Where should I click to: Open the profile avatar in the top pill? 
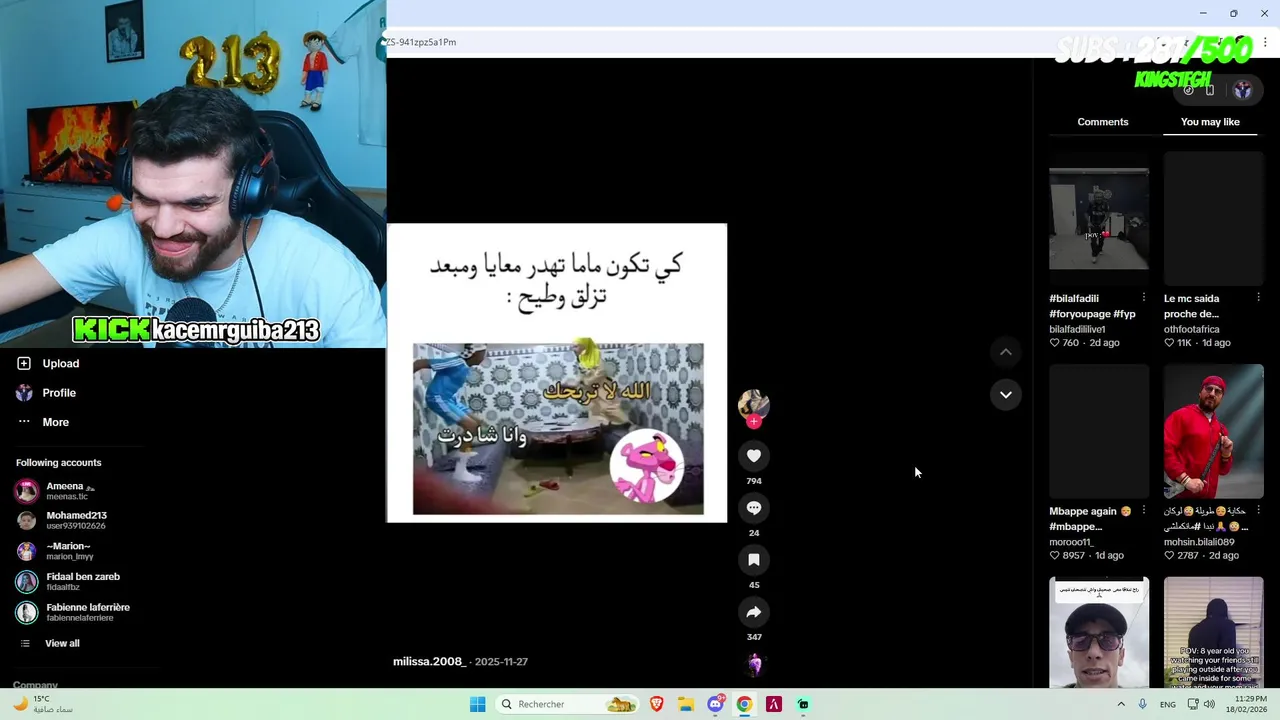click(x=1242, y=90)
